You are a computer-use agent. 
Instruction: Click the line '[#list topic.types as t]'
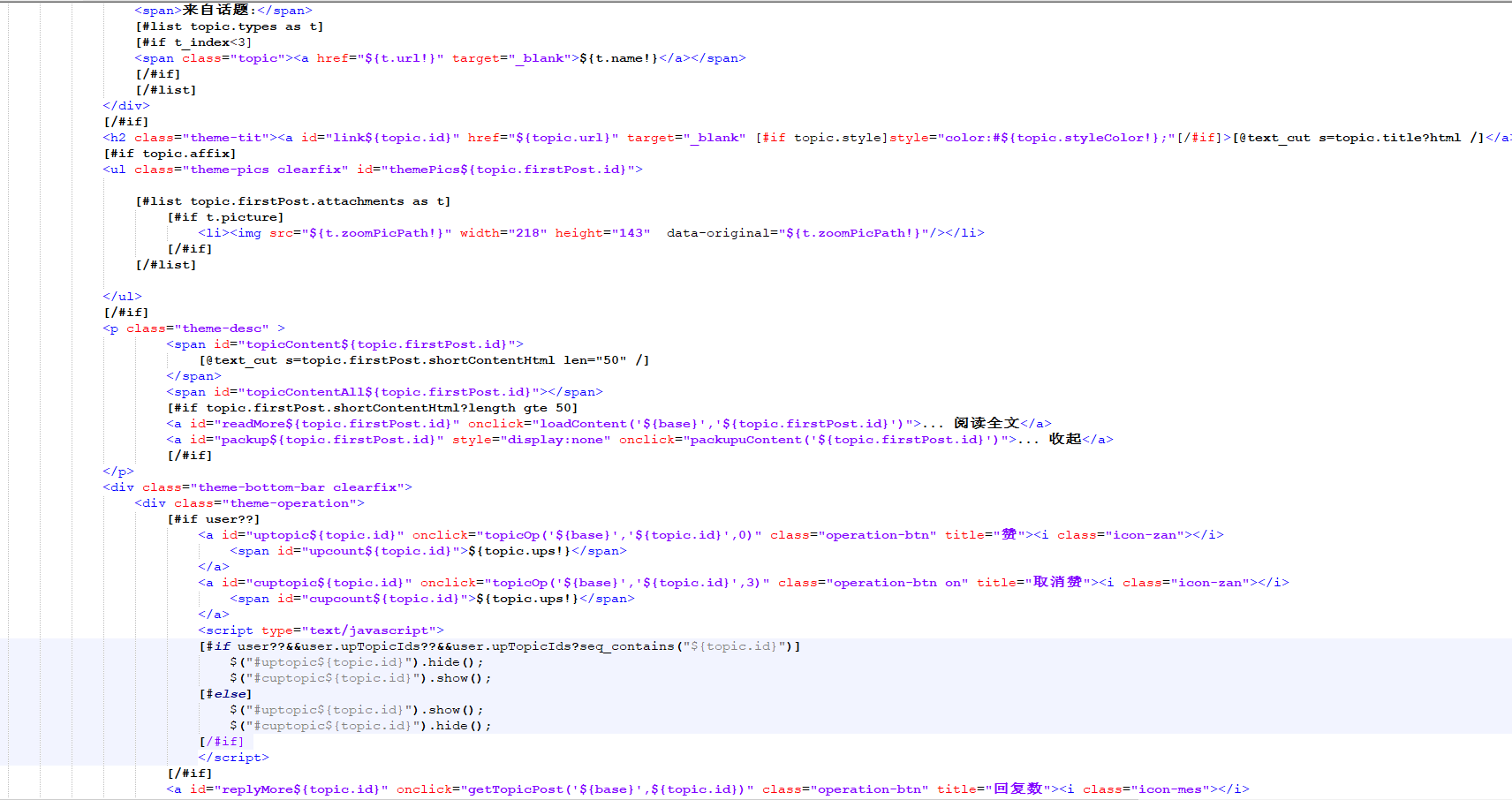click(x=230, y=26)
